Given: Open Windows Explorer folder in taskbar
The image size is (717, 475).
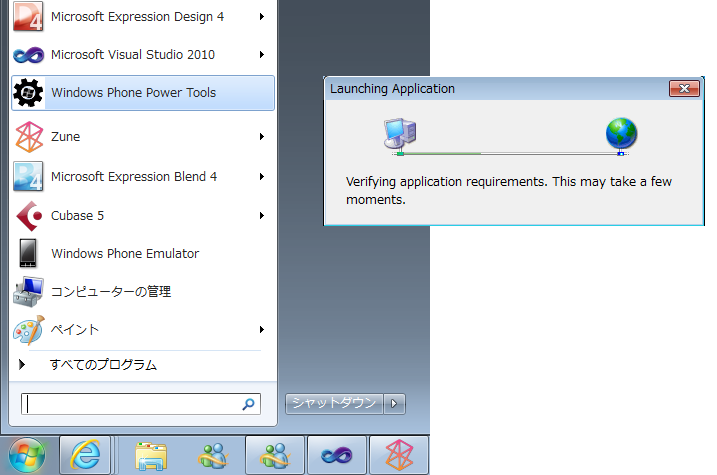Looking at the screenshot, I should pyautogui.click(x=151, y=456).
